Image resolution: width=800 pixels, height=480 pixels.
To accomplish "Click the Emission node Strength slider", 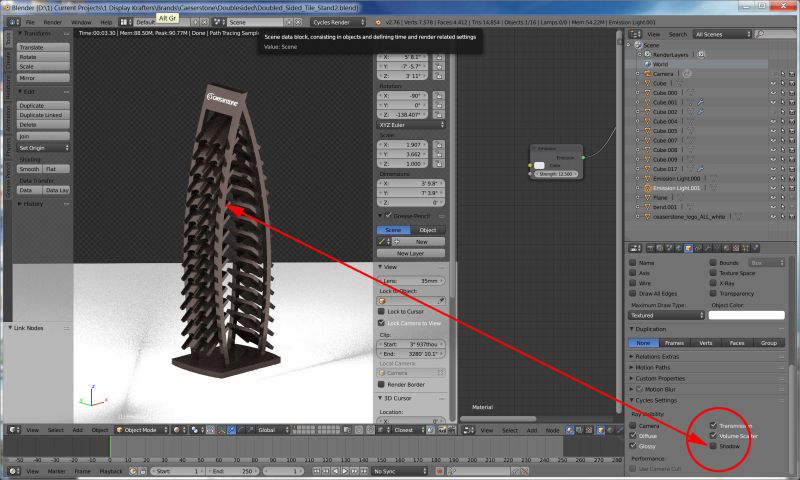I will pos(556,174).
